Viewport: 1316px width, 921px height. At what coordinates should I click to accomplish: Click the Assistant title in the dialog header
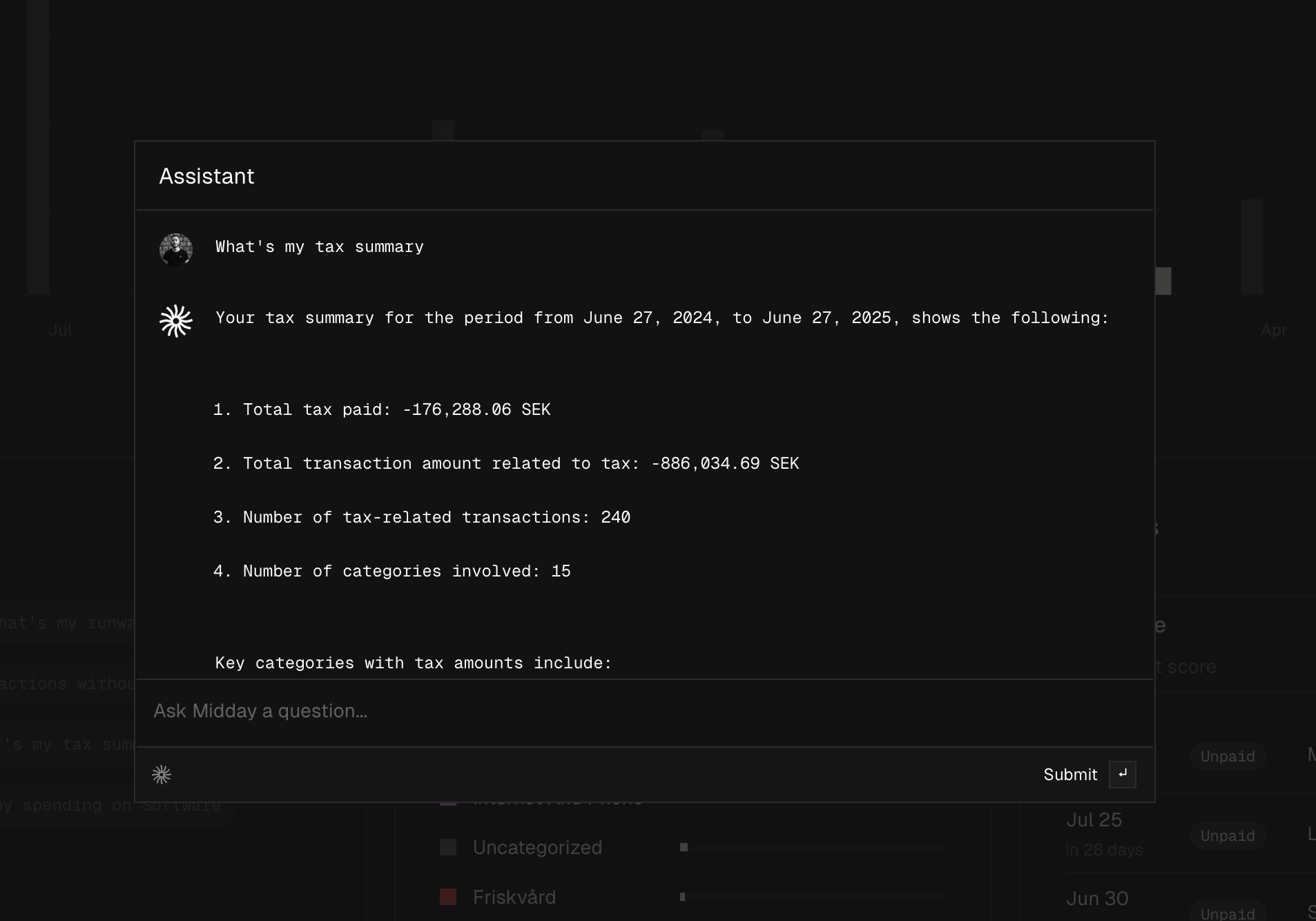[x=206, y=176]
